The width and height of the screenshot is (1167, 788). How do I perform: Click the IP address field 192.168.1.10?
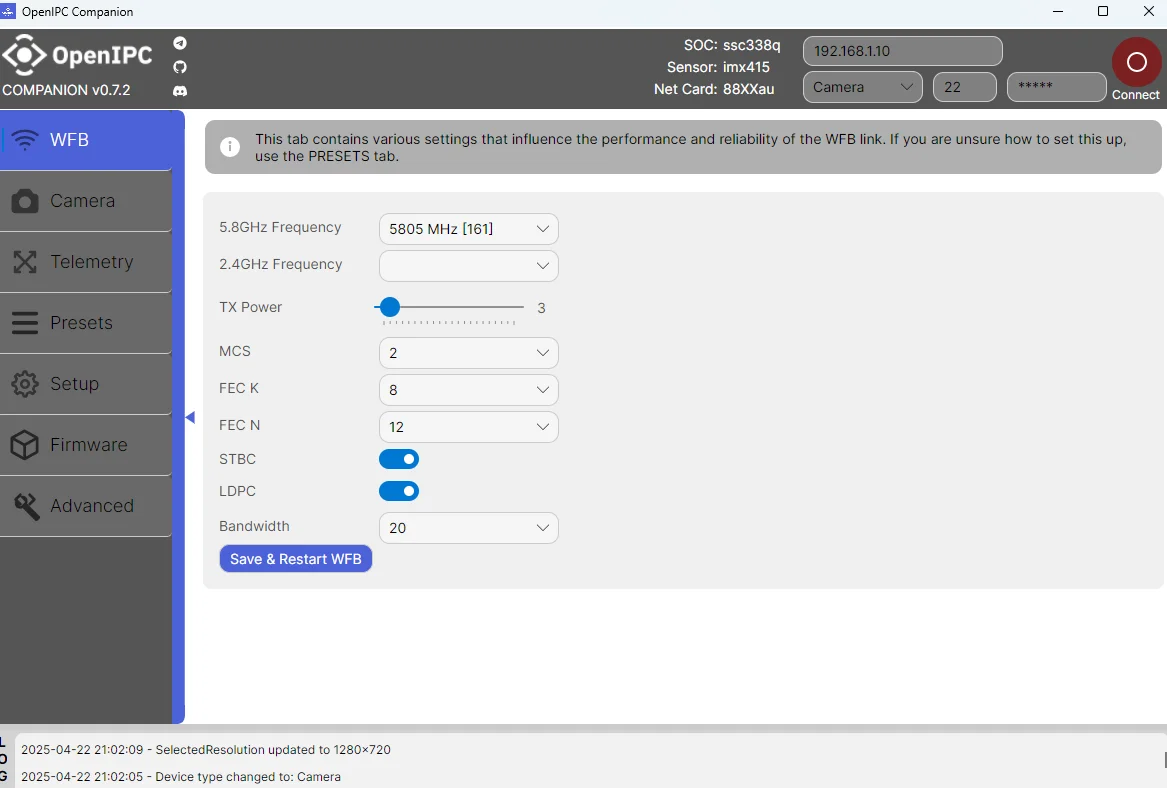pyautogui.click(x=902, y=51)
